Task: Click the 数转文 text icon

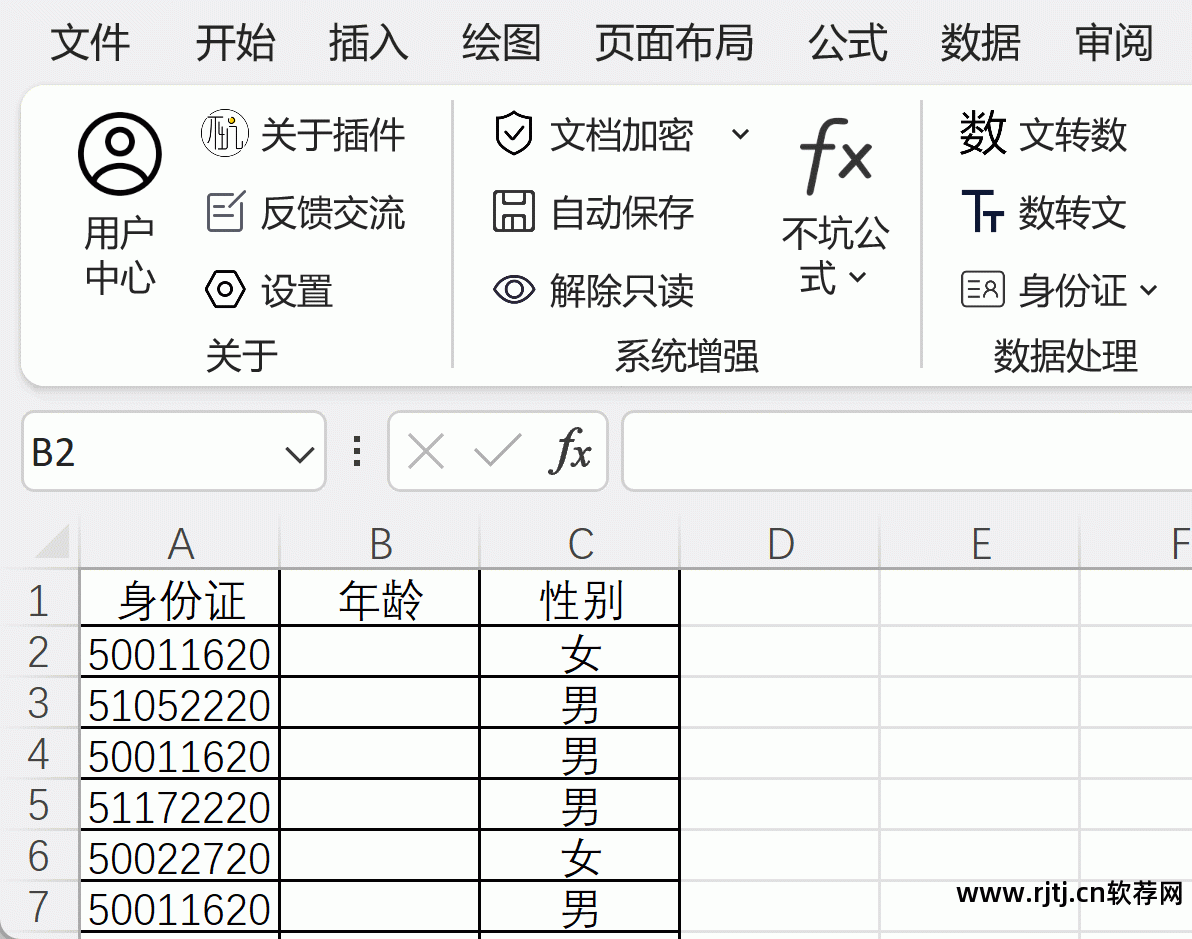Action: click(982, 211)
